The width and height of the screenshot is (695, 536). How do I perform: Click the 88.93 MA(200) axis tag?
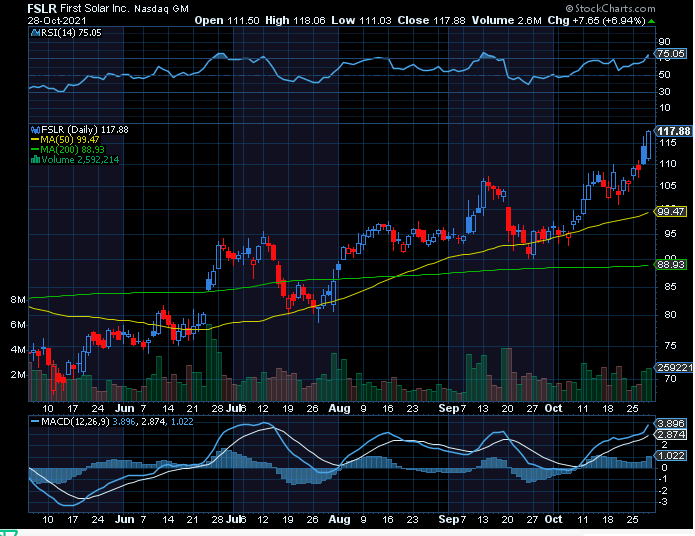click(x=671, y=265)
